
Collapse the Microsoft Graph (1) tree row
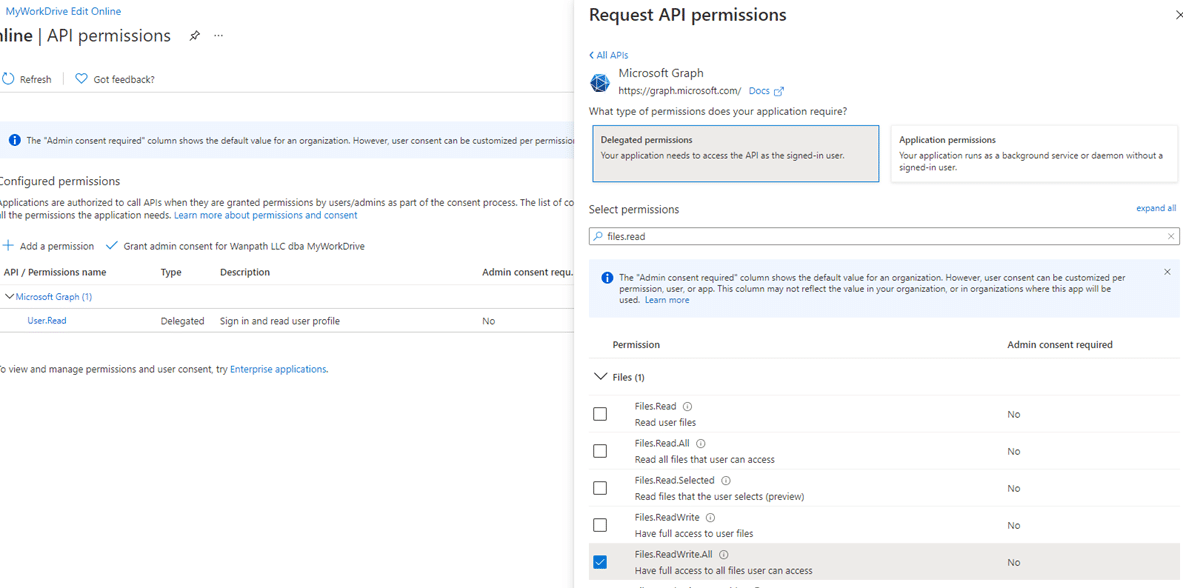click(x=10, y=297)
